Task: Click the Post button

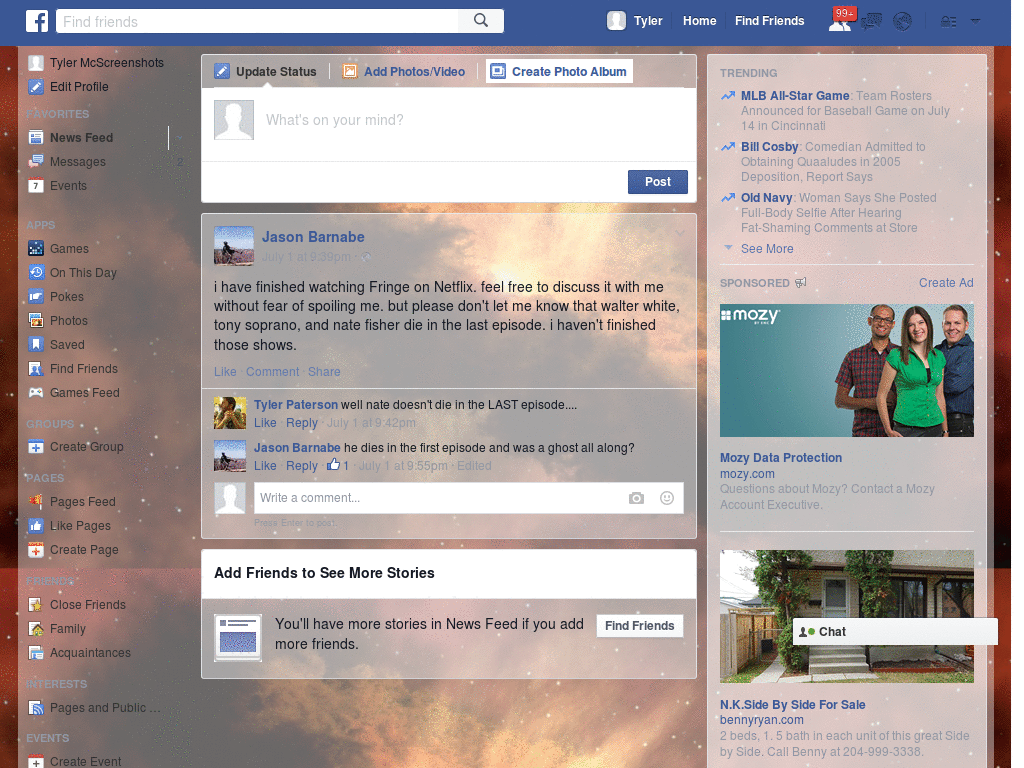Action: point(658,182)
